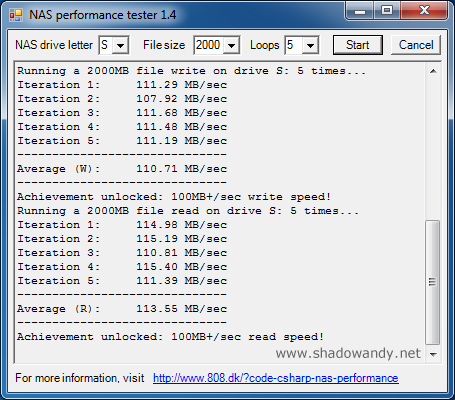Open the NAS drive letter dropdown arrow
This screenshot has height=400, width=455.
coord(121,45)
